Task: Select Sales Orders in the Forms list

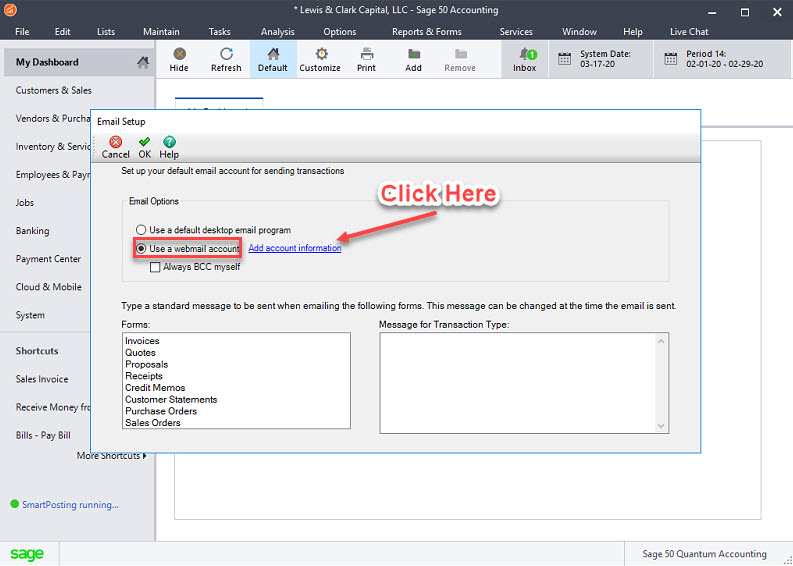Action: (153, 422)
